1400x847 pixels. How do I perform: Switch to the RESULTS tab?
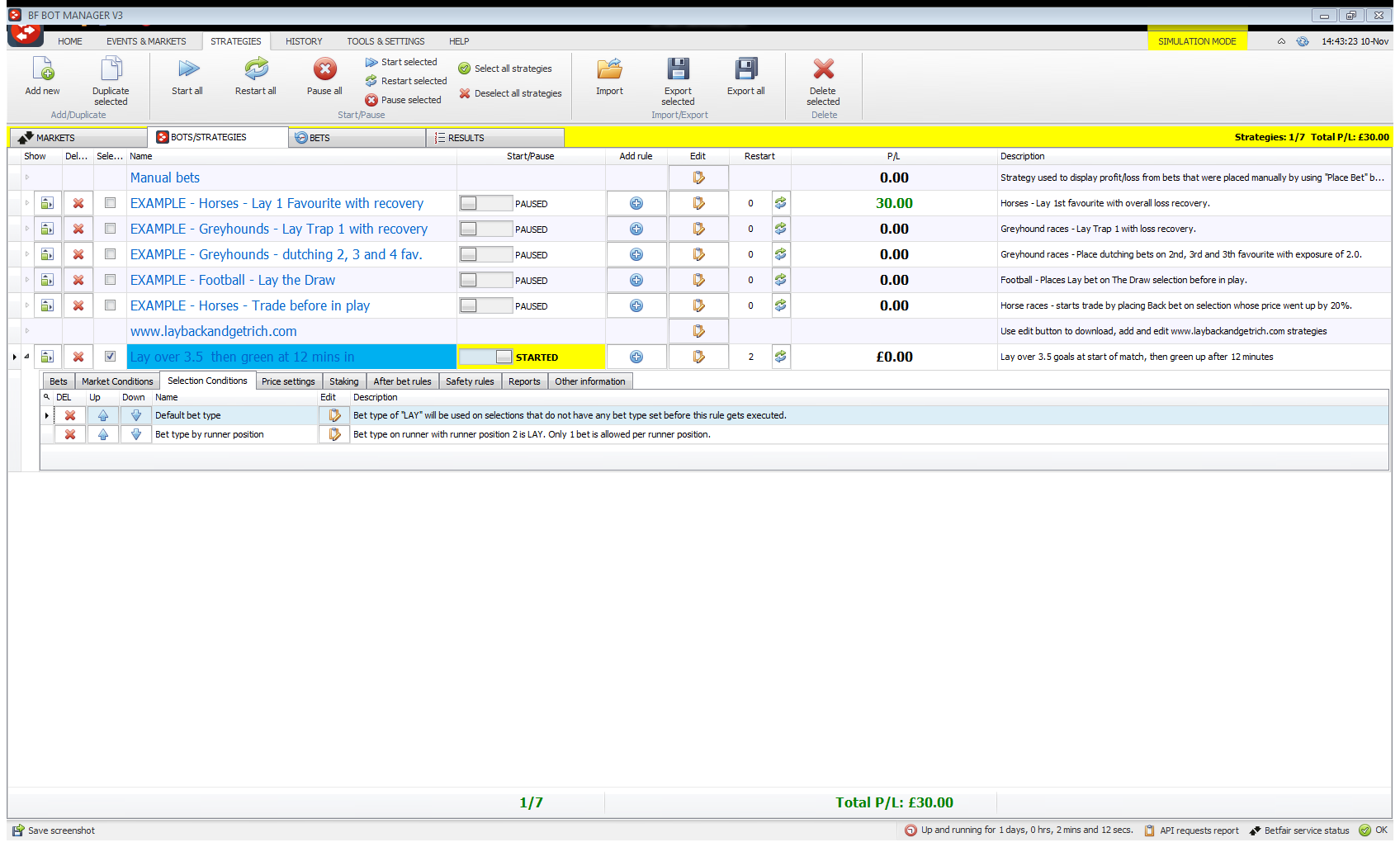point(495,138)
